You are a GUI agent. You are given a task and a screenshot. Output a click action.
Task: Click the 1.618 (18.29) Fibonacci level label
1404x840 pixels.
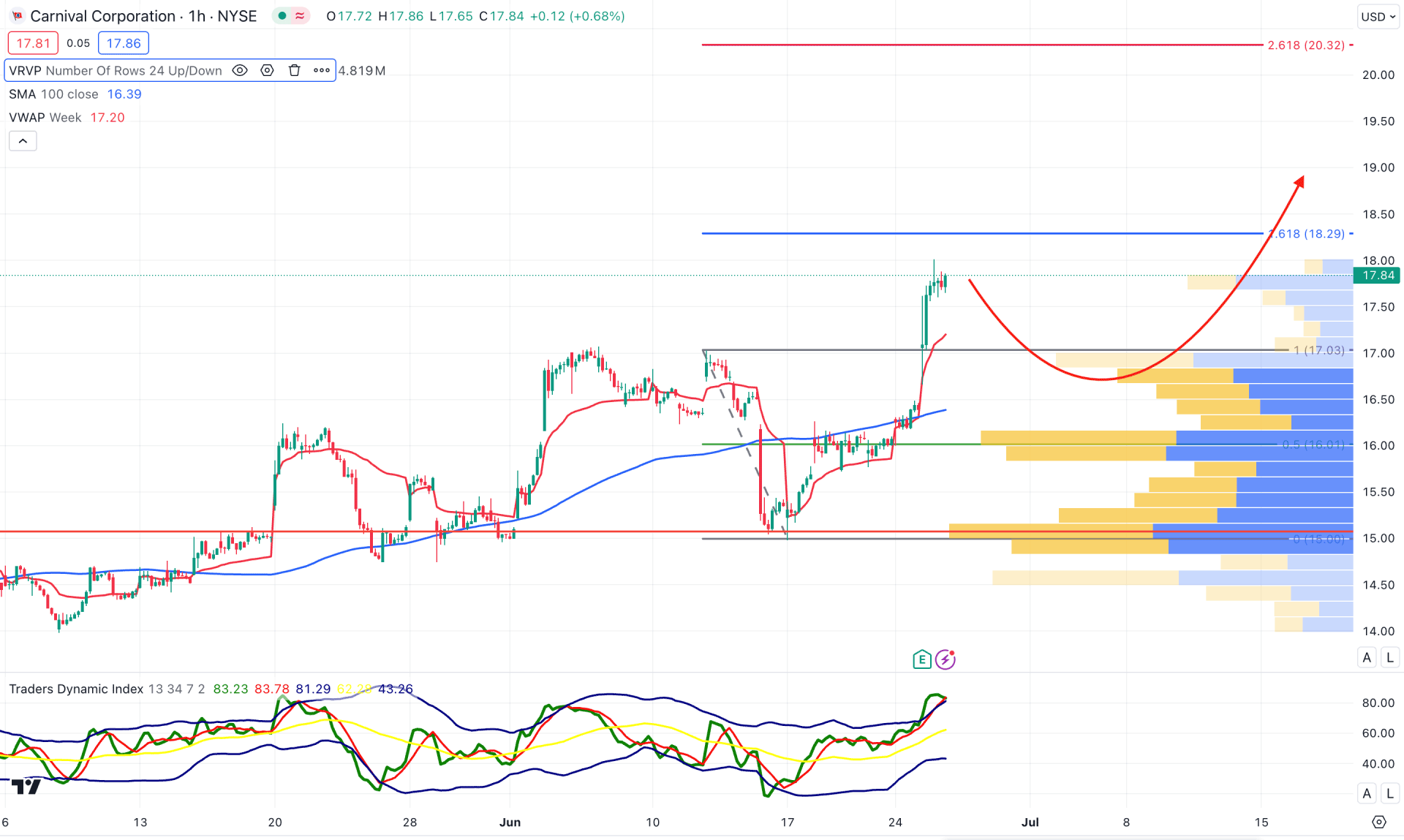pos(1307,234)
